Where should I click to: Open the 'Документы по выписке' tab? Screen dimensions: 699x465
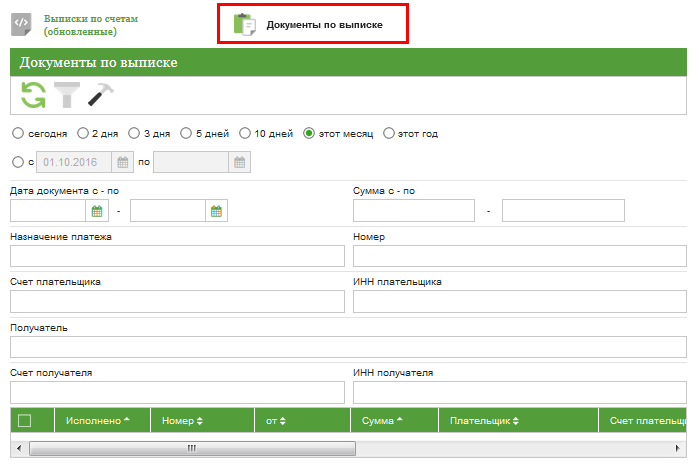tap(312, 24)
